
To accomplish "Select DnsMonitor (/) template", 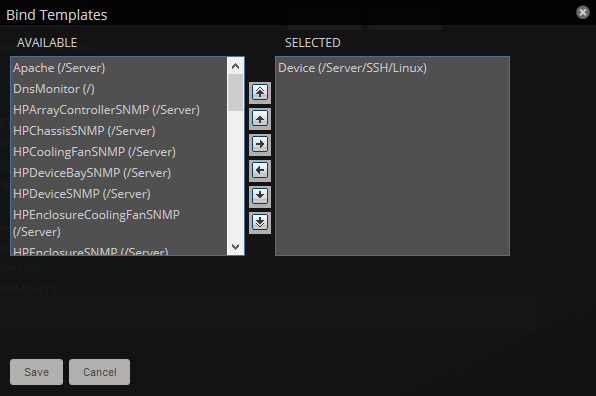I will tap(119, 89).
